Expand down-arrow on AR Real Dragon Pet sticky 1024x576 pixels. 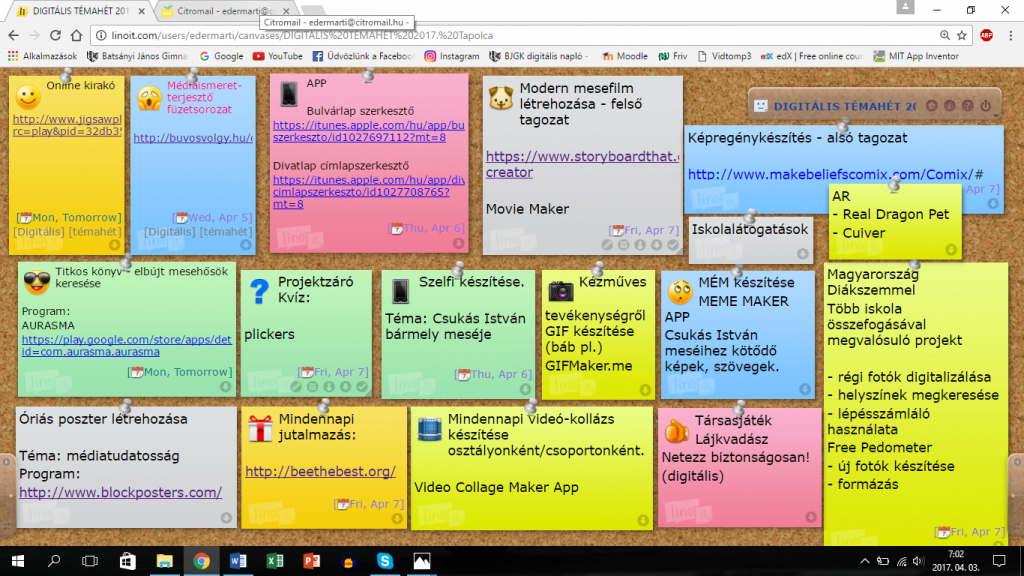pos(951,249)
